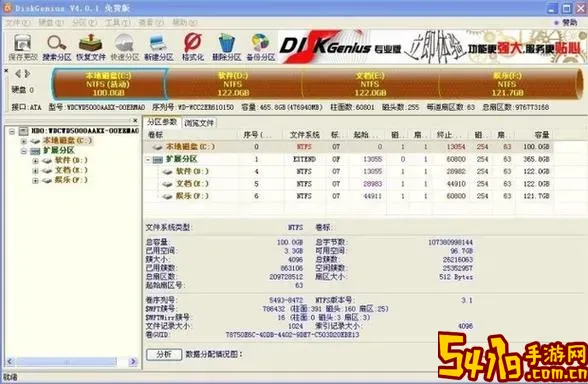588x384 pixels.
Task: Open the 工具(T) menu
Action: [x=117, y=22]
